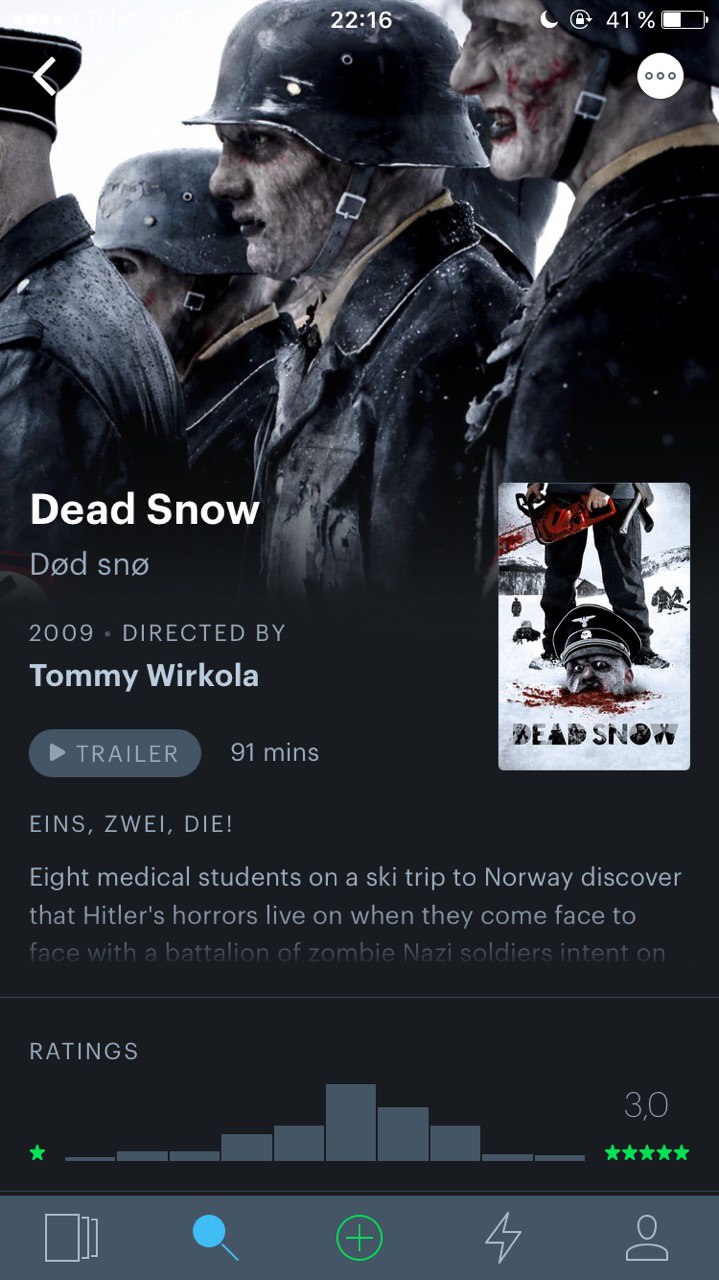719x1280 pixels.
Task: Open the three-dots more options menu
Action: click(x=660, y=76)
